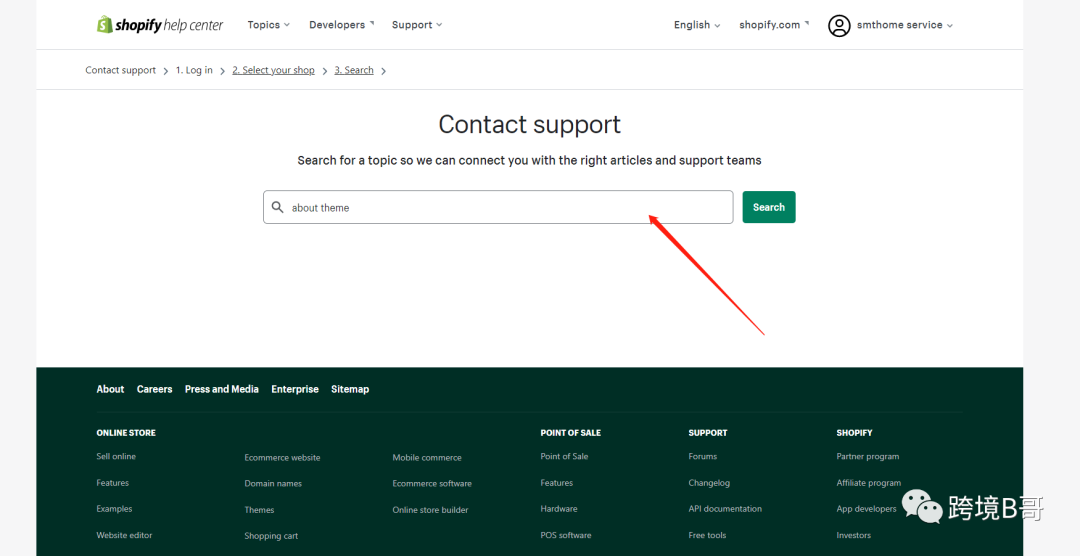Click the green Search button
1080x556 pixels.
pos(769,207)
